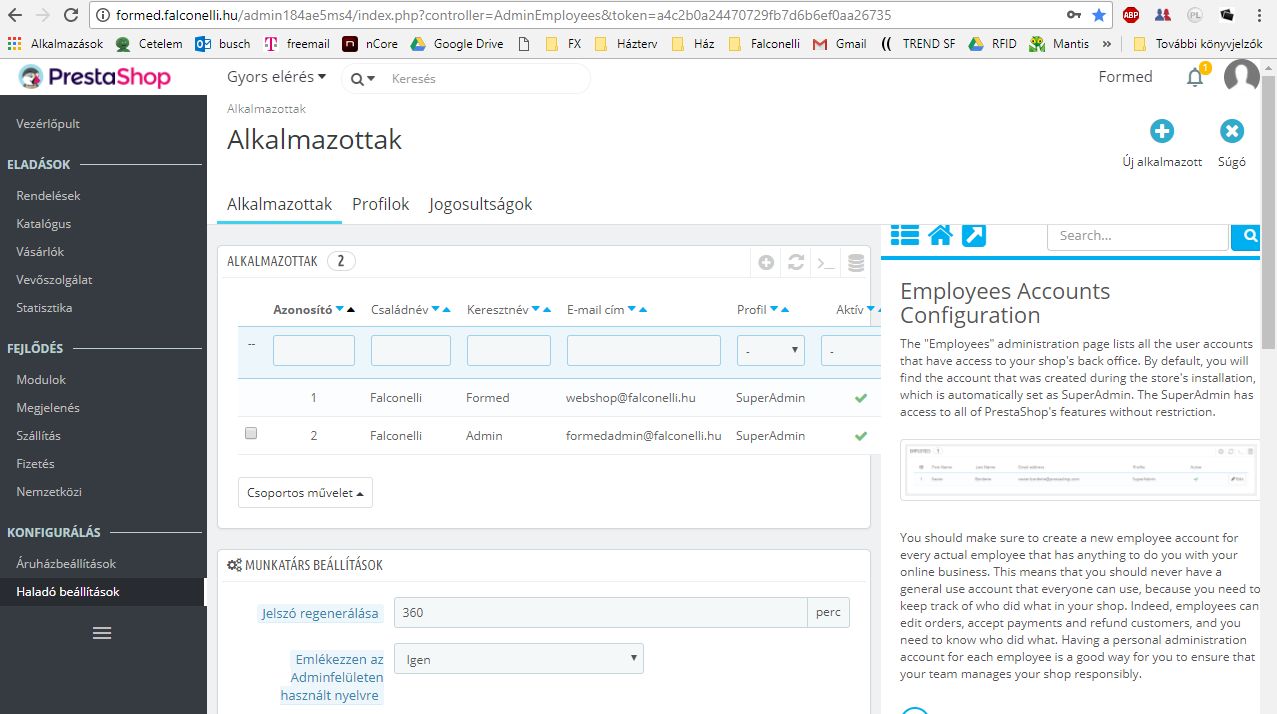
Task: Open the Mantis bookmark
Action: click(x=1059, y=44)
